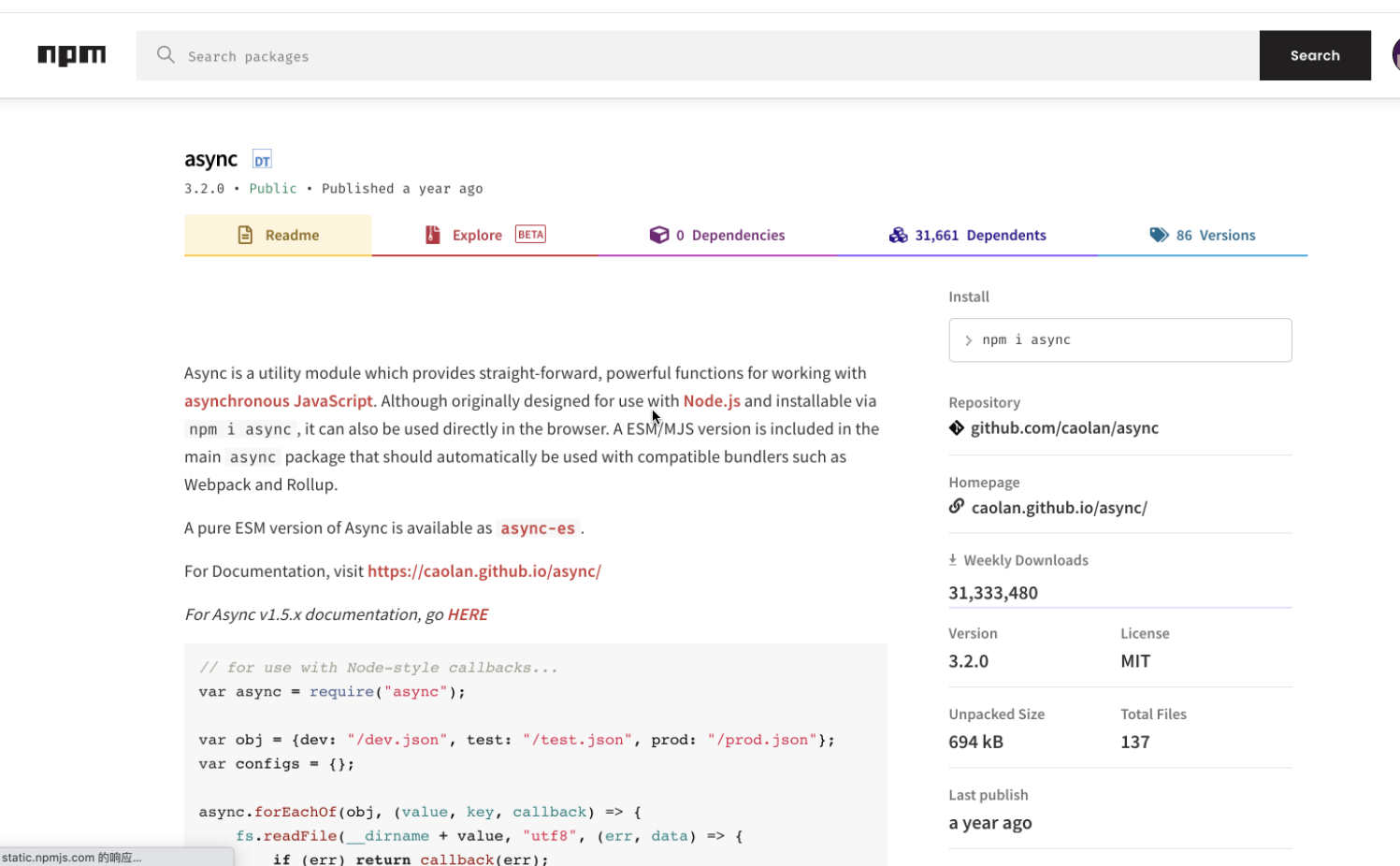This screenshot has height=866, width=1400.
Task: Click the '// for use with Node-style callbacks' comment
Action: tap(379, 668)
